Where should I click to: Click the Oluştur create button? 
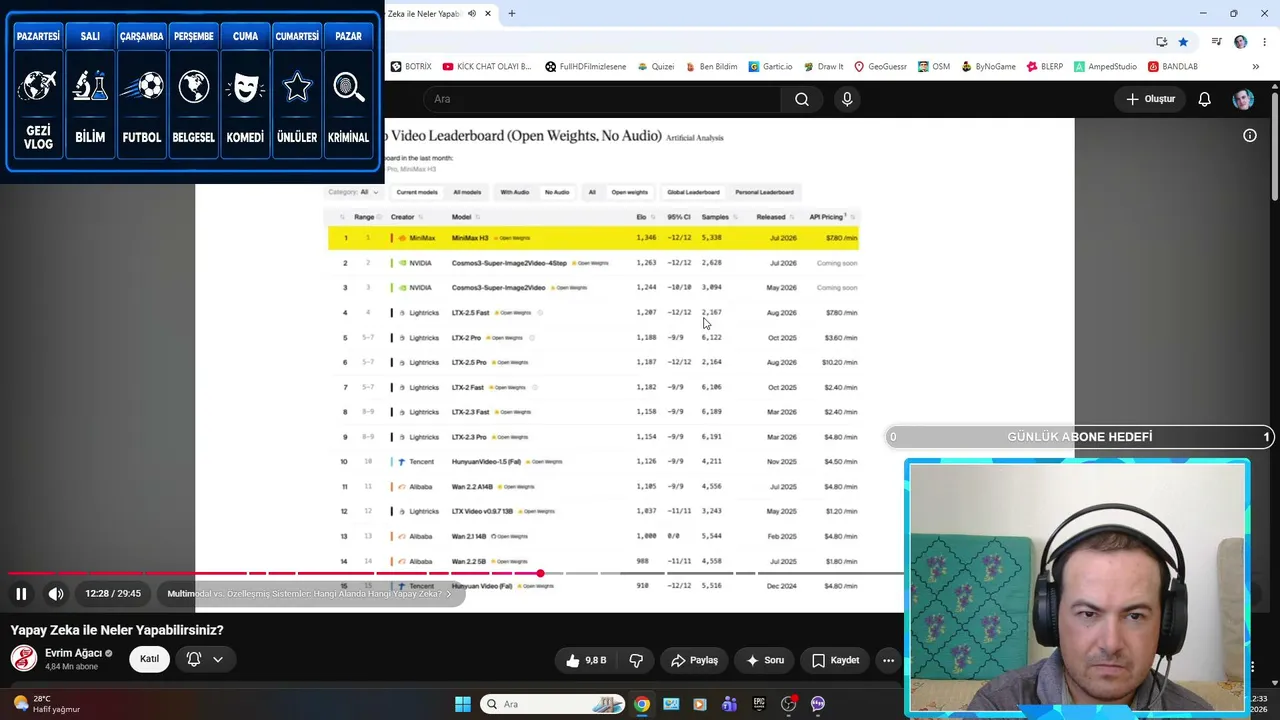click(1150, 99)
